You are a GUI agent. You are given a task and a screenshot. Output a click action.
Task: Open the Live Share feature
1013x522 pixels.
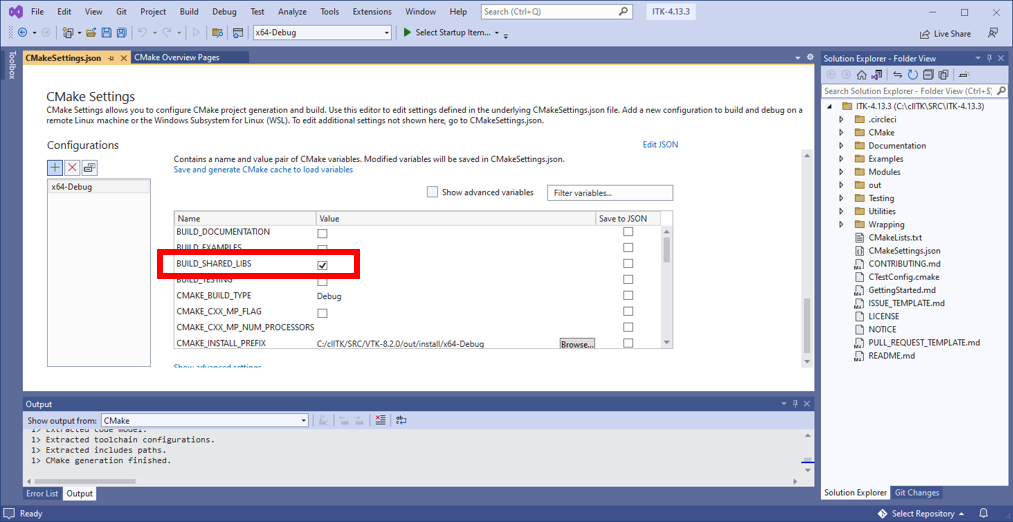[x=946, y=34]
